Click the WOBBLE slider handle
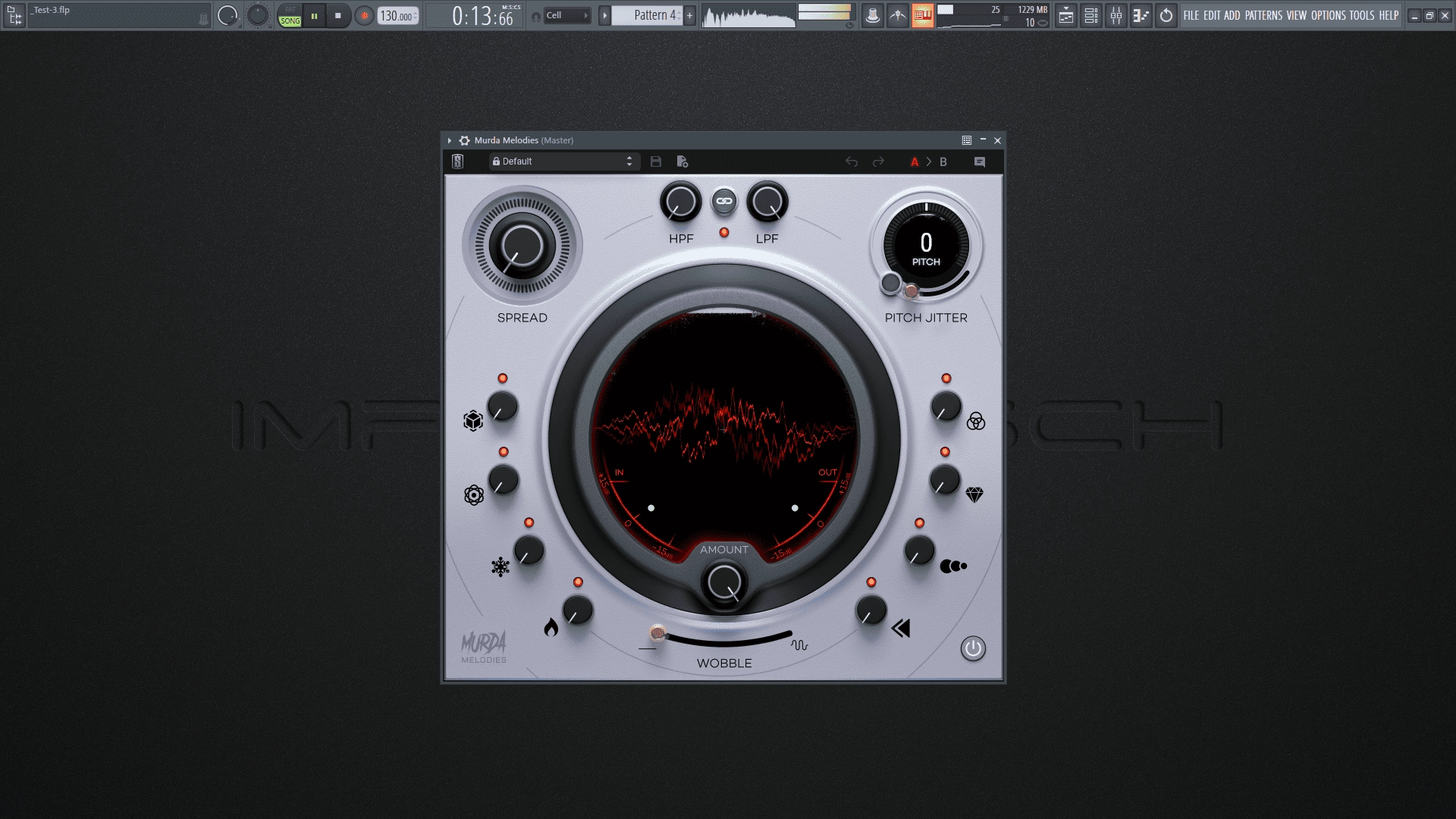This screenshot has height=819, width=1456. pyautogui.click(x=657, y=633)
